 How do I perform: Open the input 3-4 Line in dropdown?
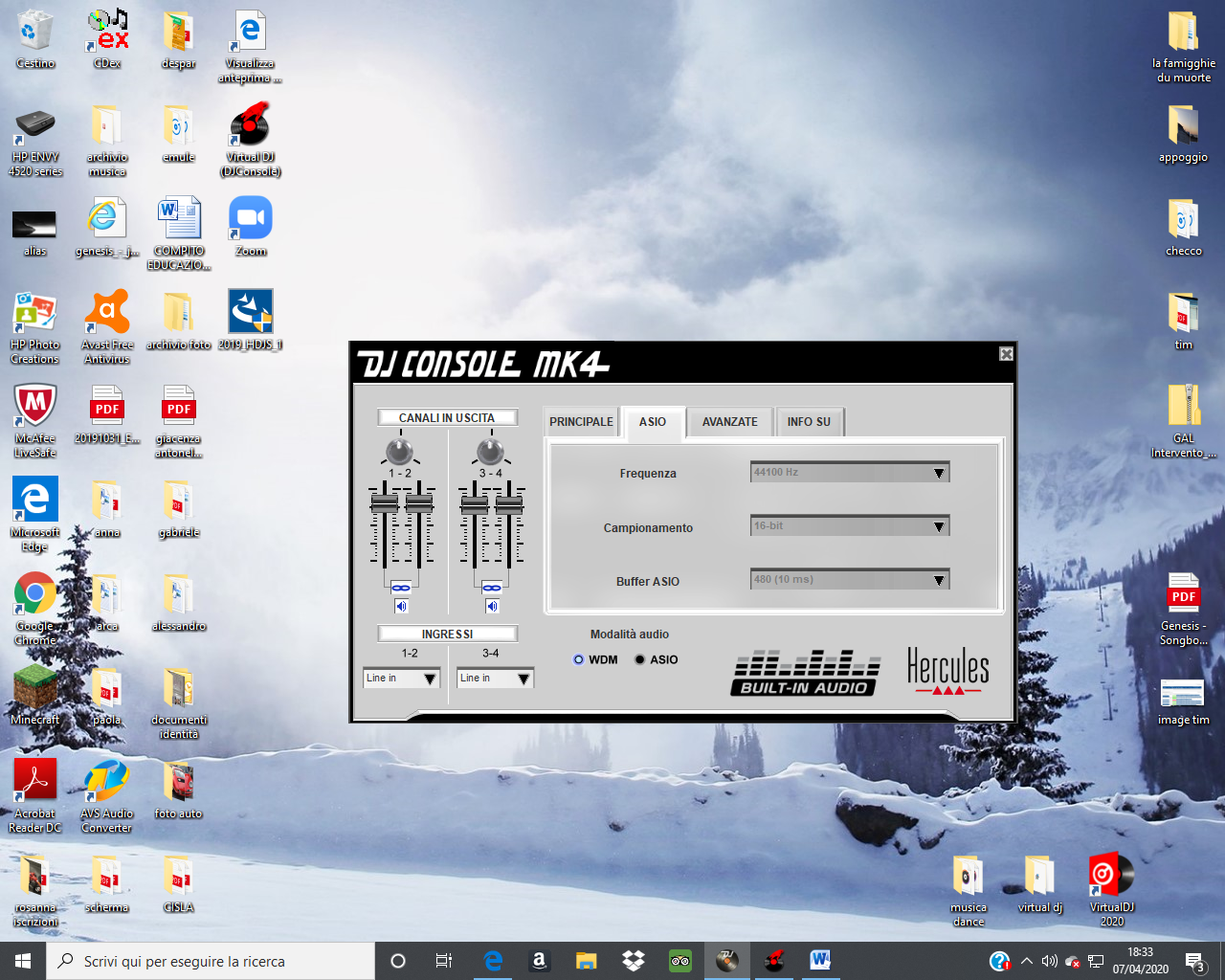(495, 678)
